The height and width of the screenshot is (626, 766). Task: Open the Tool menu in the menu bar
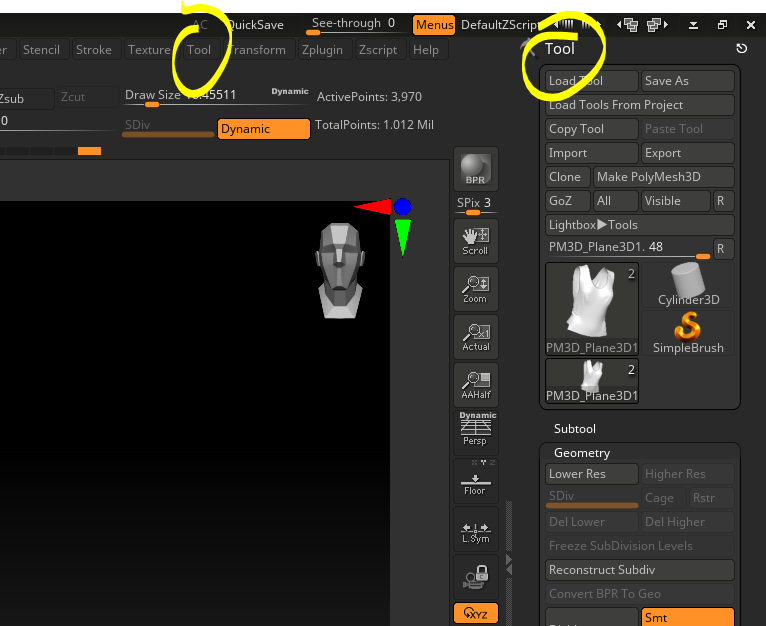(x=199, y=50)
